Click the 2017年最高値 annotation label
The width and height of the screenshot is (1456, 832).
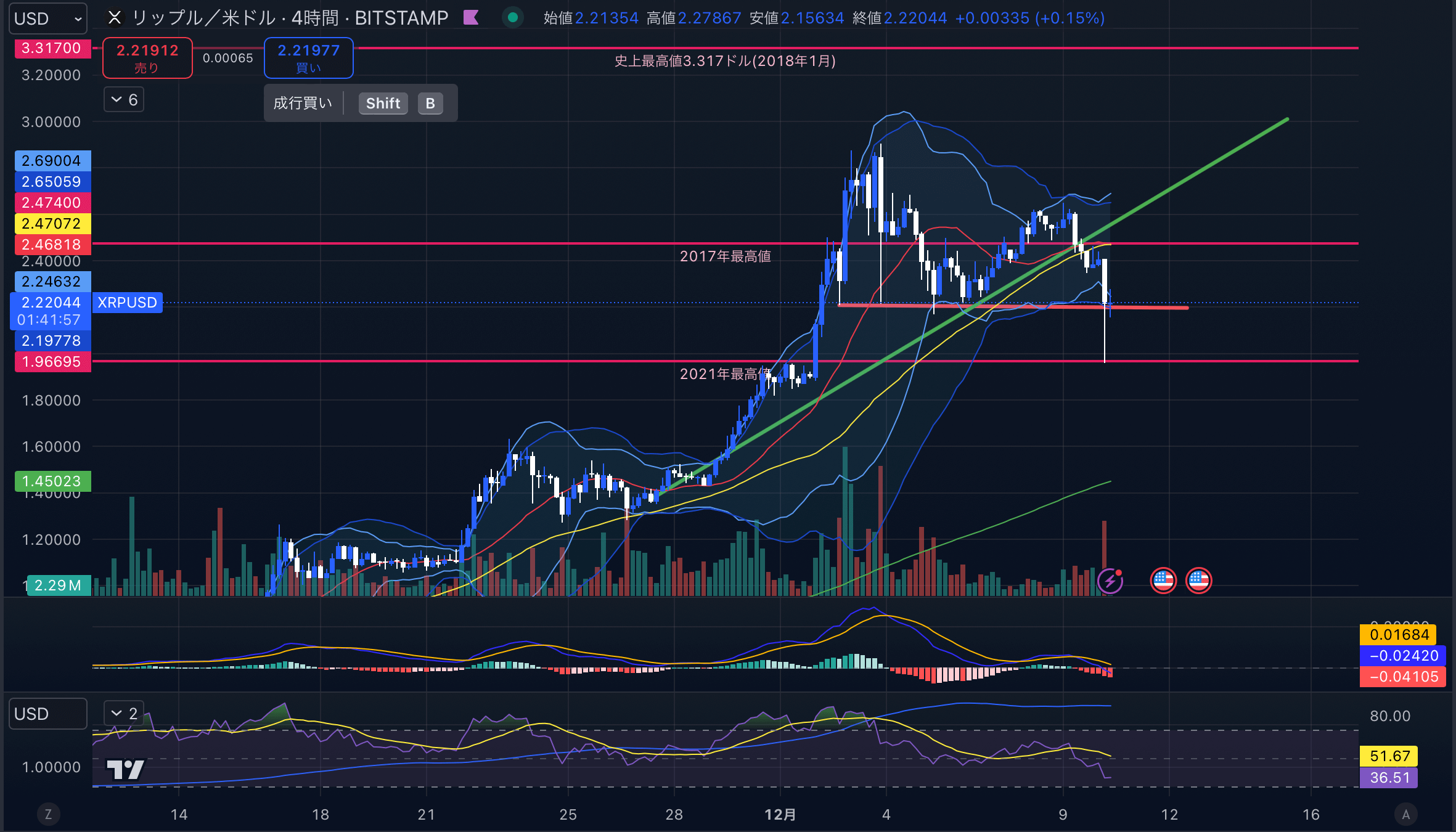pyautogui.click(x=725, y=256)
